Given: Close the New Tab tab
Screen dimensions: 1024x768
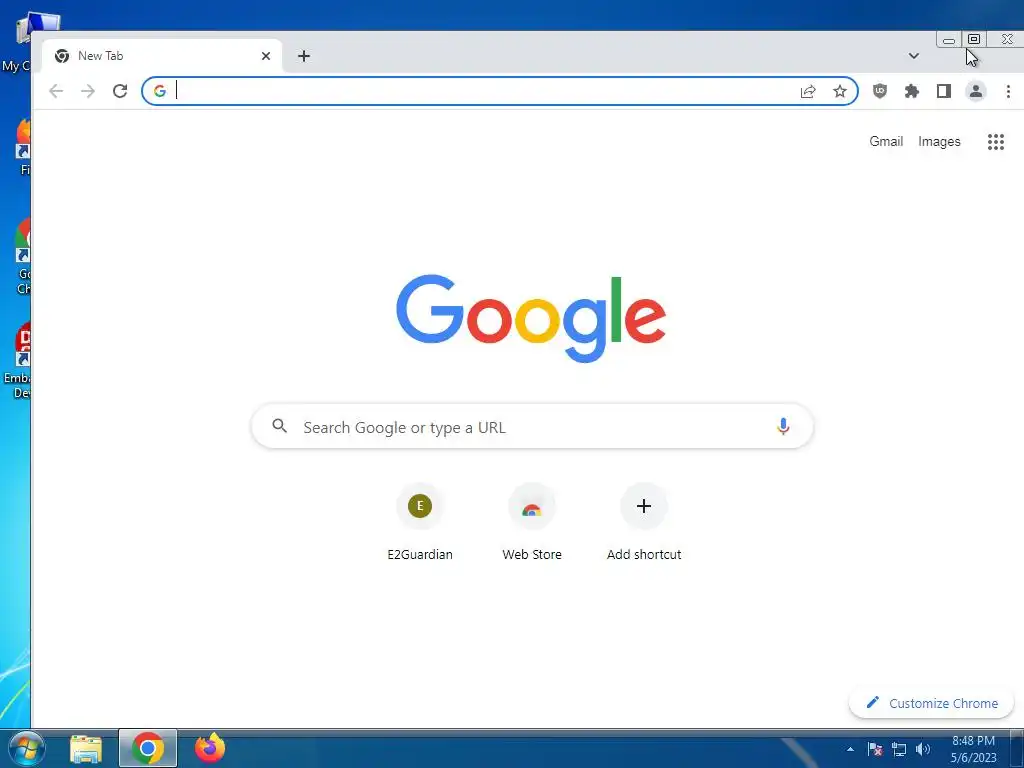Looking at the screenshot, I should 266,56.
